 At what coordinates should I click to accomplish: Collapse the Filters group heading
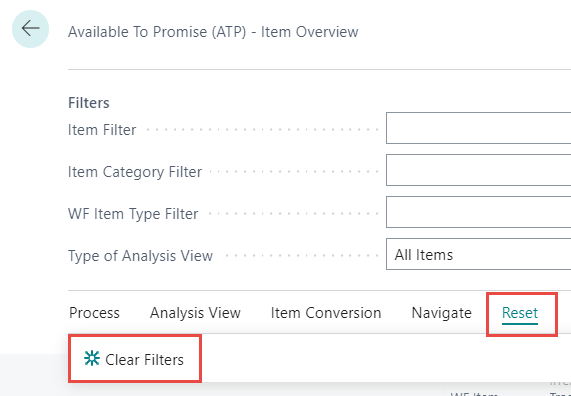[x=88, y=103]
